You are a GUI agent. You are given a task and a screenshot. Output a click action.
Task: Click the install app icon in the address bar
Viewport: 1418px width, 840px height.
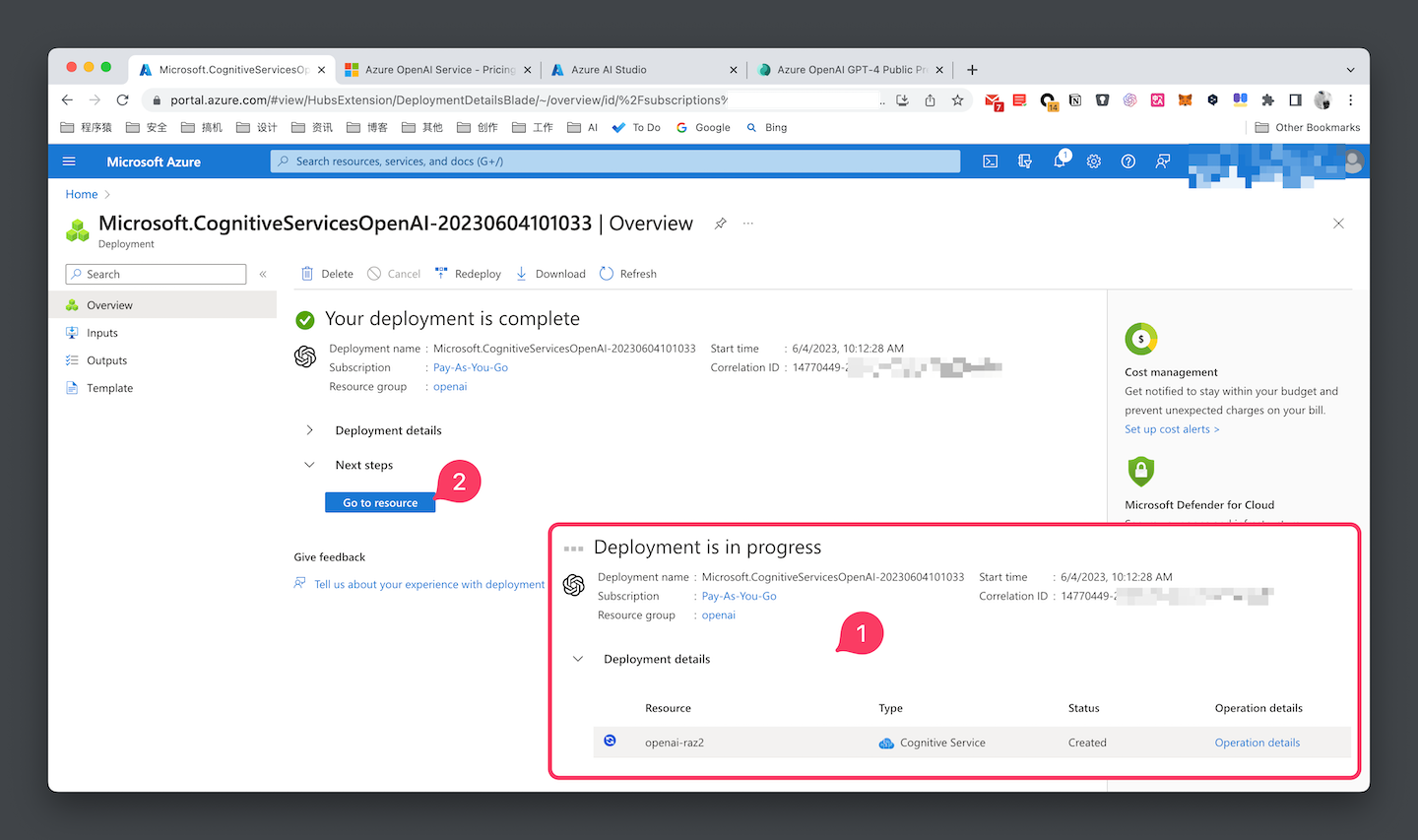click(902, 99)
